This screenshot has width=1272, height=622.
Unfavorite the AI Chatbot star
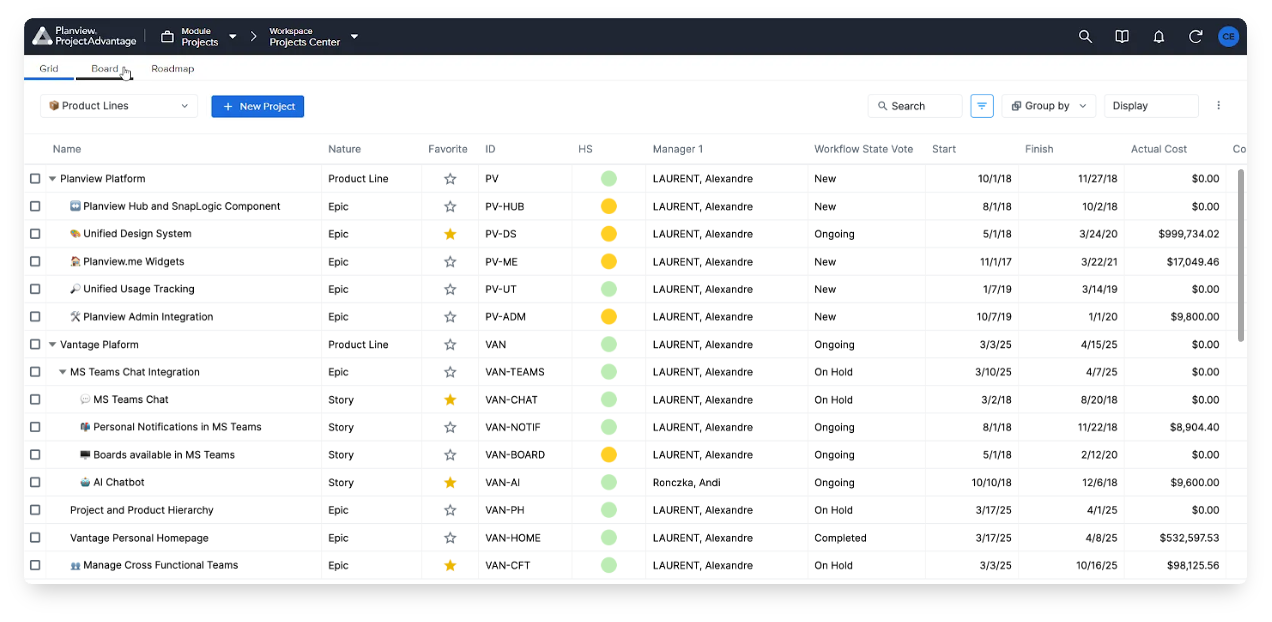[x=450, y=482]
